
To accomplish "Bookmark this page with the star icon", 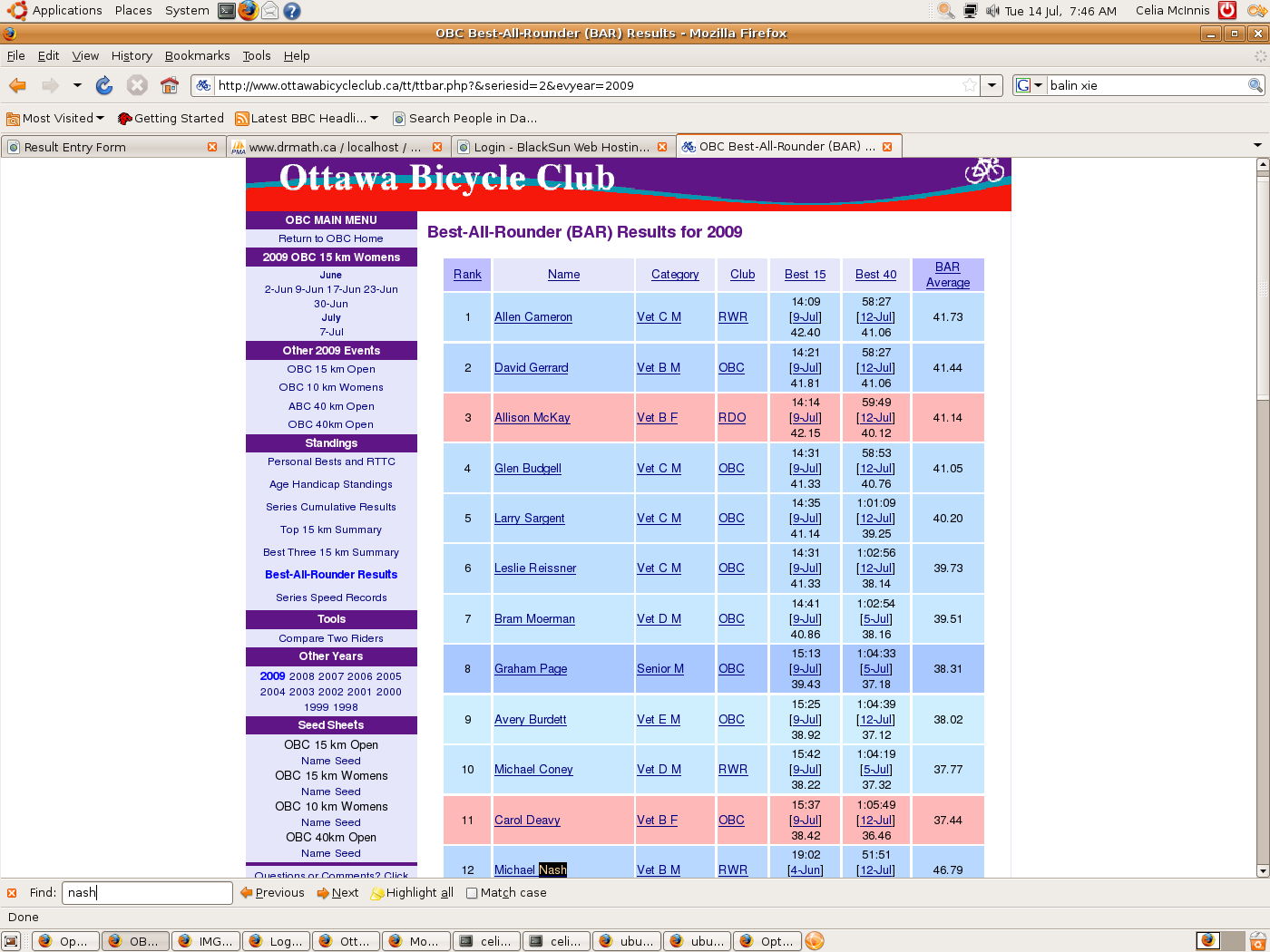I will point(970,85).
